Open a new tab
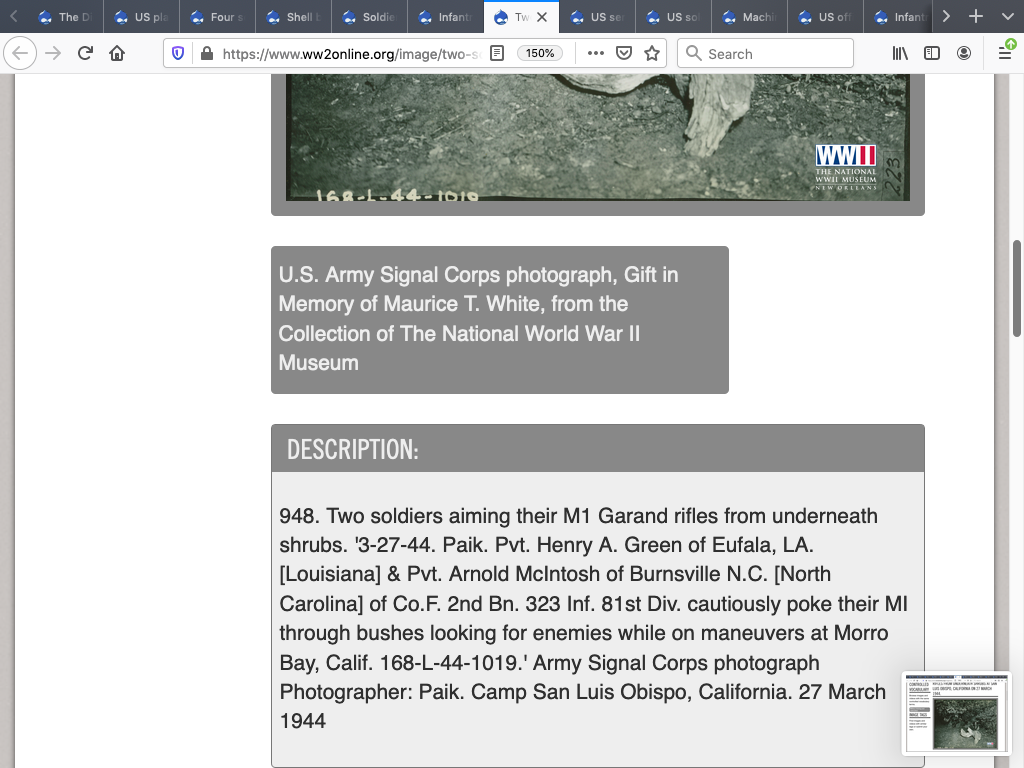 [x=976, y=17]
